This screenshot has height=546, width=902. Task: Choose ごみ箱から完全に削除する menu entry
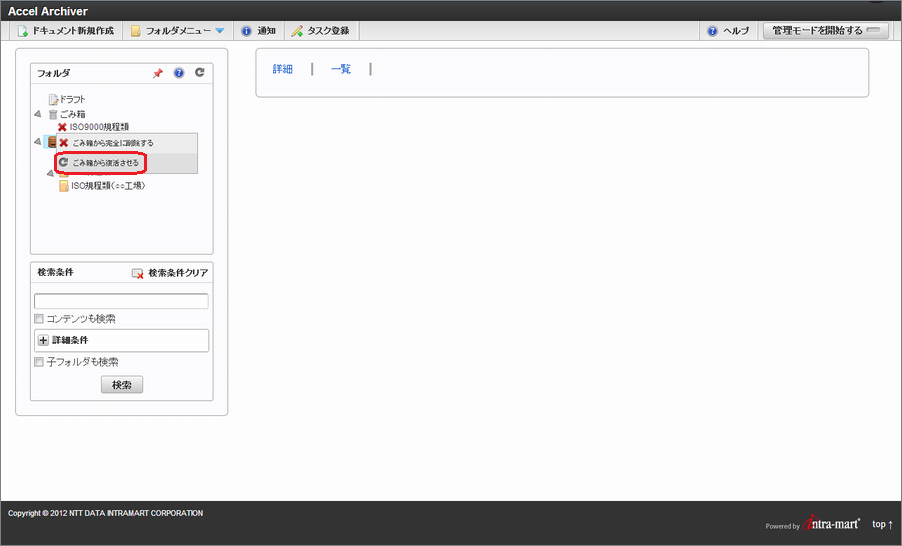tap(127, 143)
